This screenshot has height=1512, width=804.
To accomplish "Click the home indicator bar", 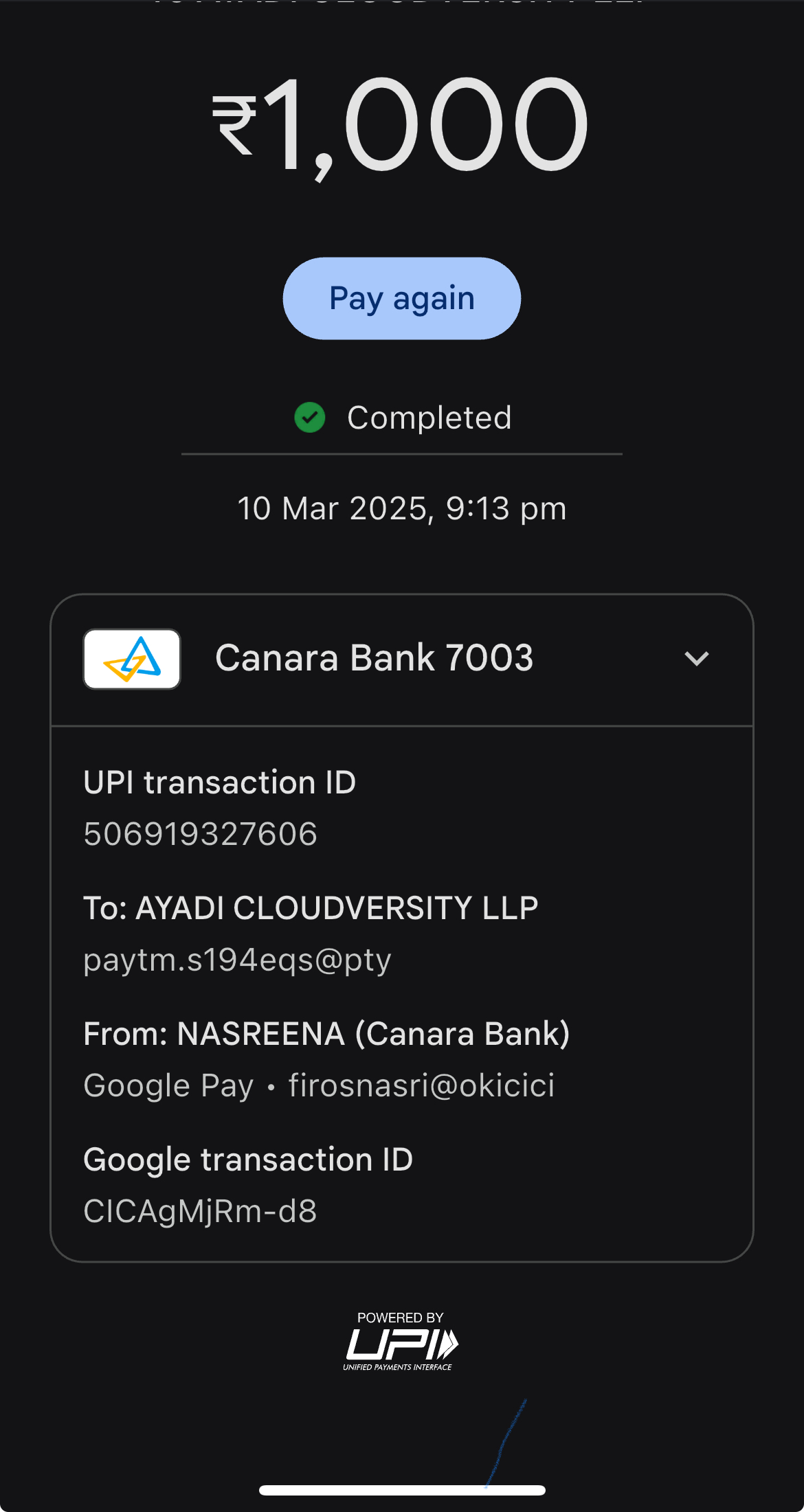I will tap(402, 1490).
